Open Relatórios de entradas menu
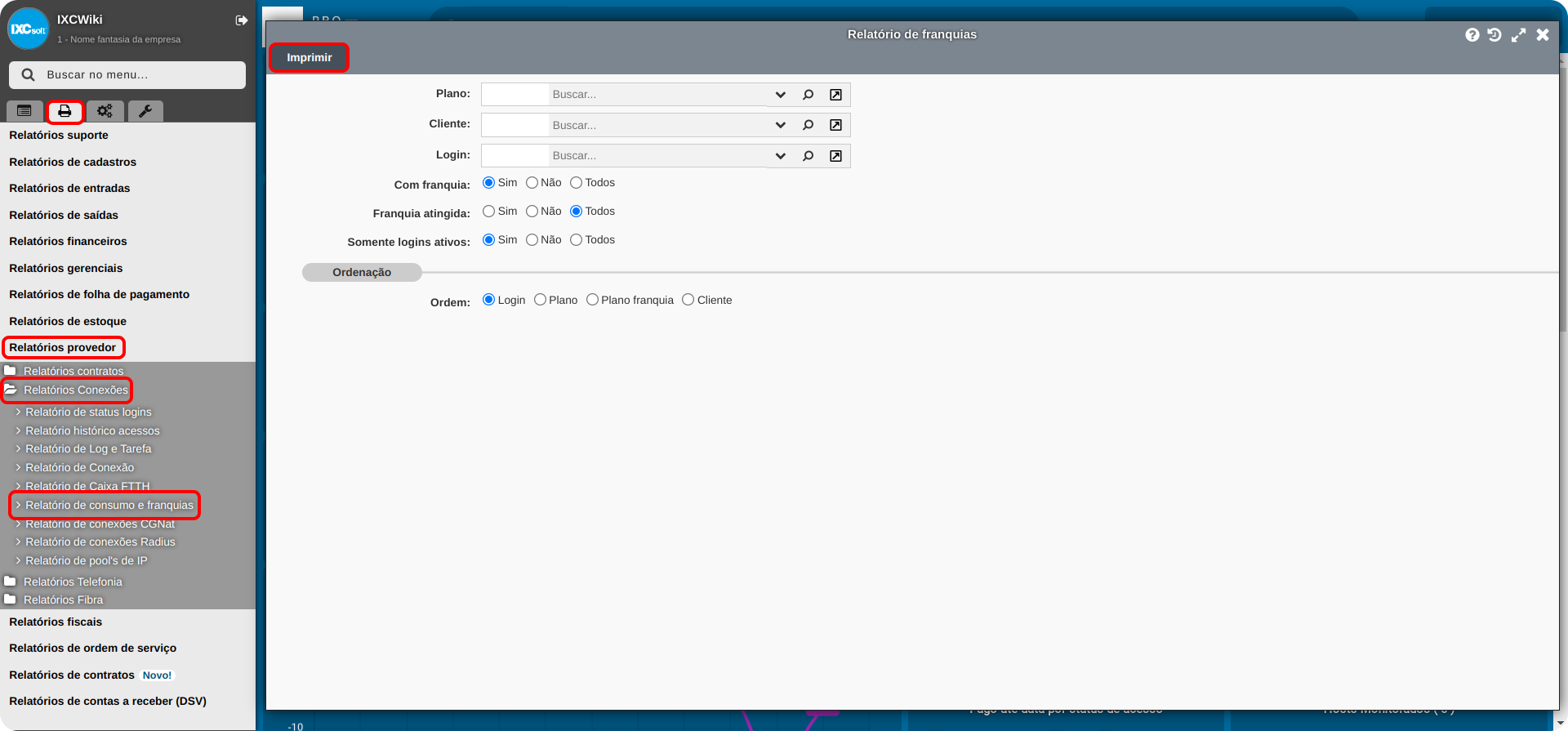Viewport: 1568px width, 731px height. point(69,189)
